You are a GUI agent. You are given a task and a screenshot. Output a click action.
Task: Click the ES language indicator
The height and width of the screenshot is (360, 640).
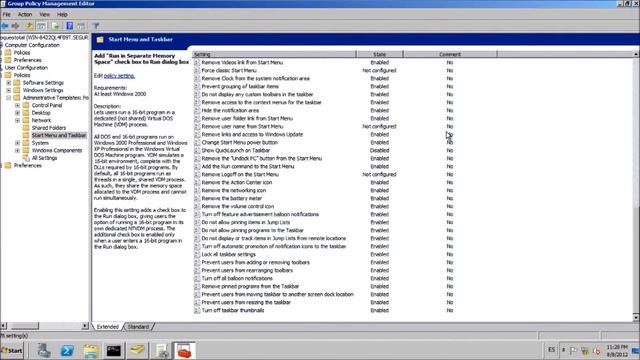(551, 350)
